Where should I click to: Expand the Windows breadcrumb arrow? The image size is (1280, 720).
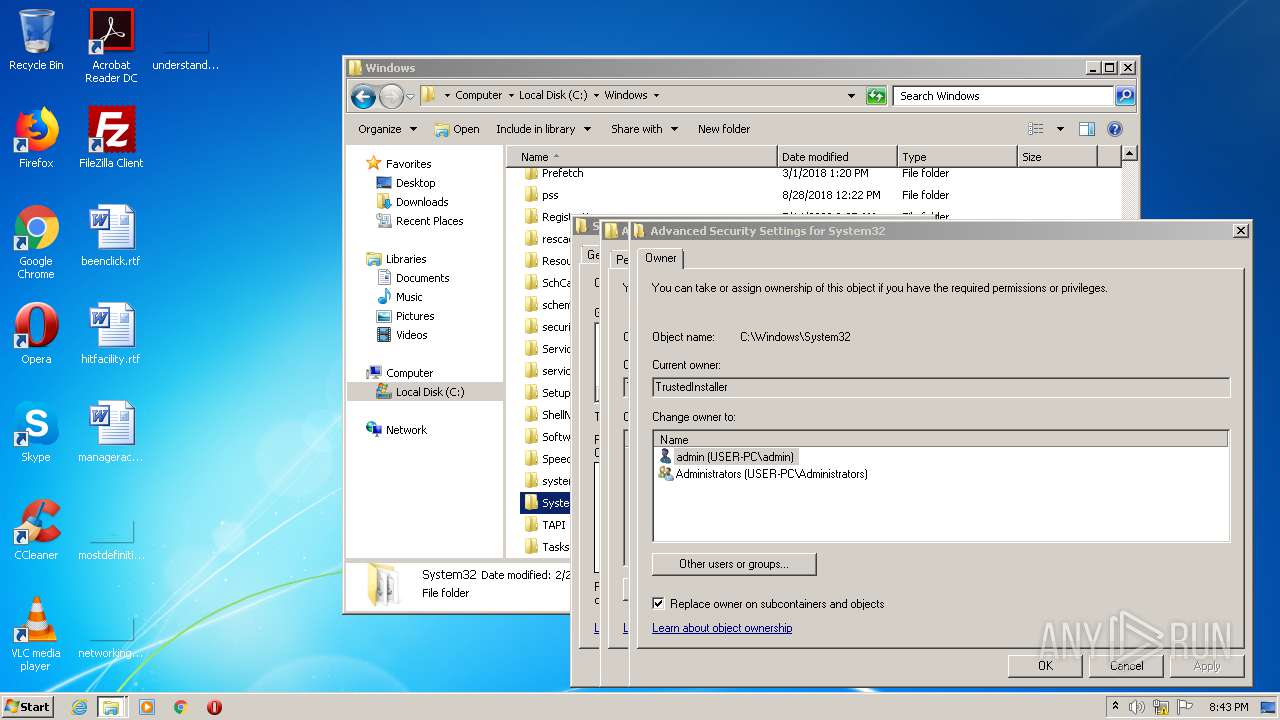(656, 96)
